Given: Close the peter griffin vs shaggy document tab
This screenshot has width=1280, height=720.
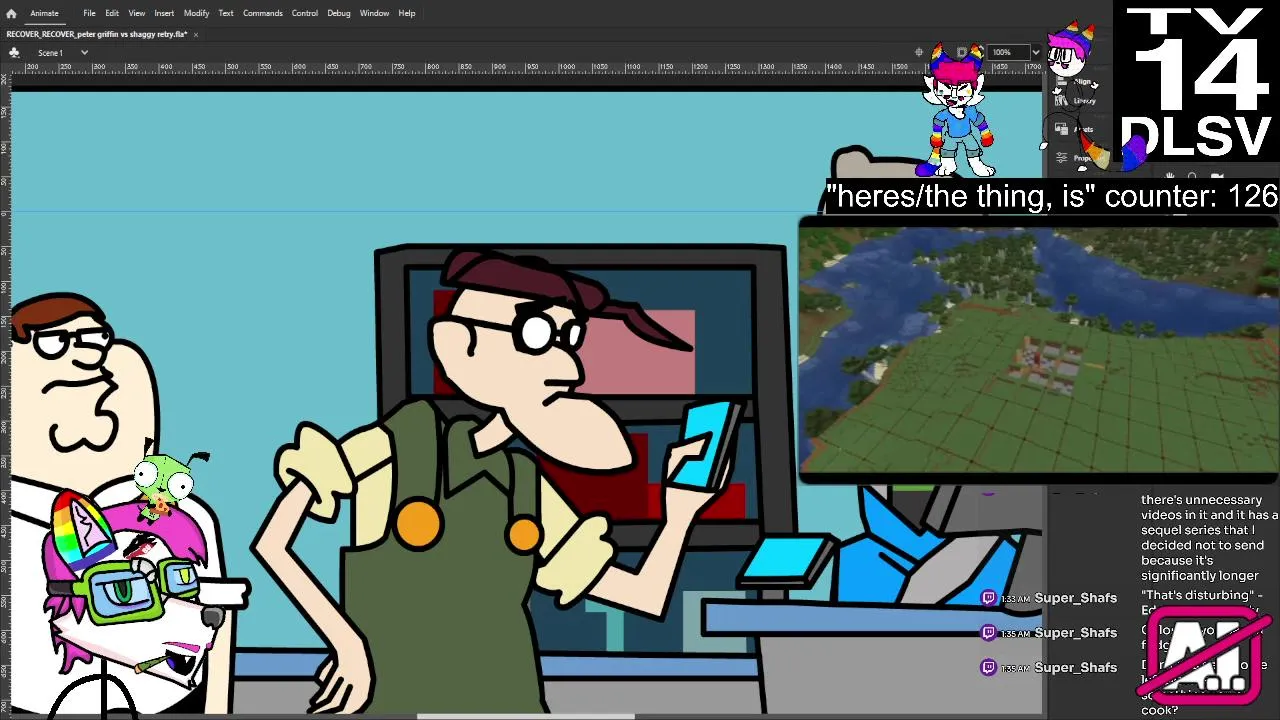Looking at the screenshot, I should (196, 34).
